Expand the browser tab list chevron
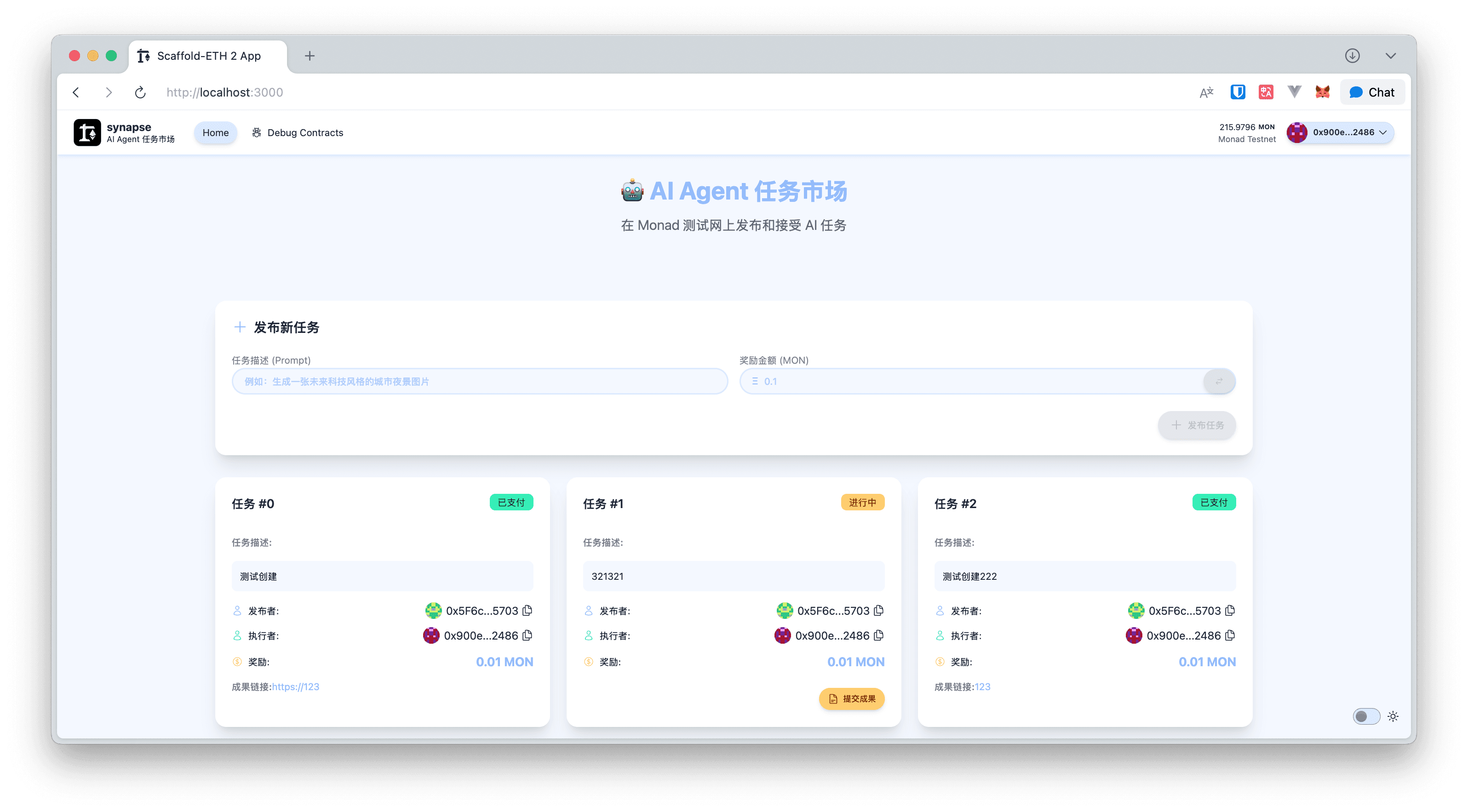1468x812 pixels. pyautogui.click(x=1390, y=55)
